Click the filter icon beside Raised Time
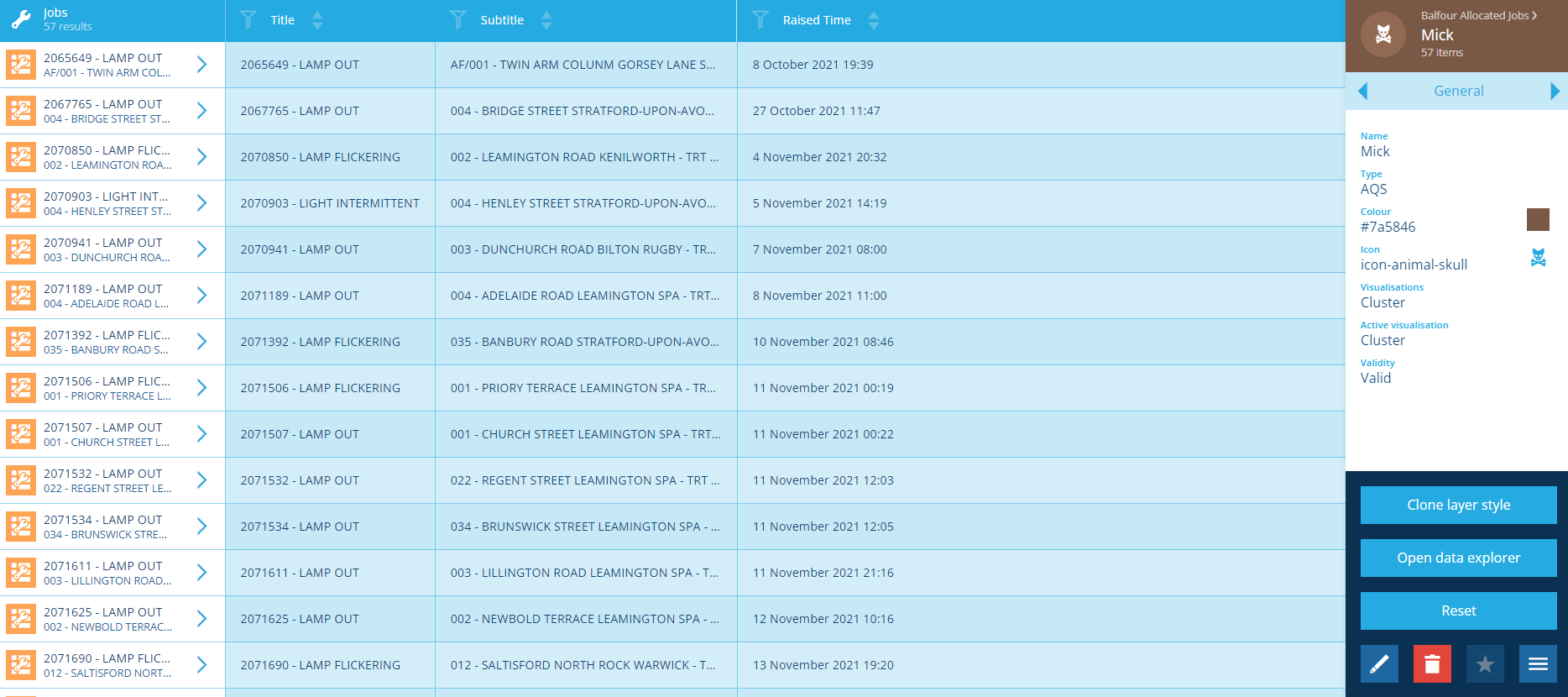The width and height of the screenshot is (1568, 697). (x=760, y=19)
